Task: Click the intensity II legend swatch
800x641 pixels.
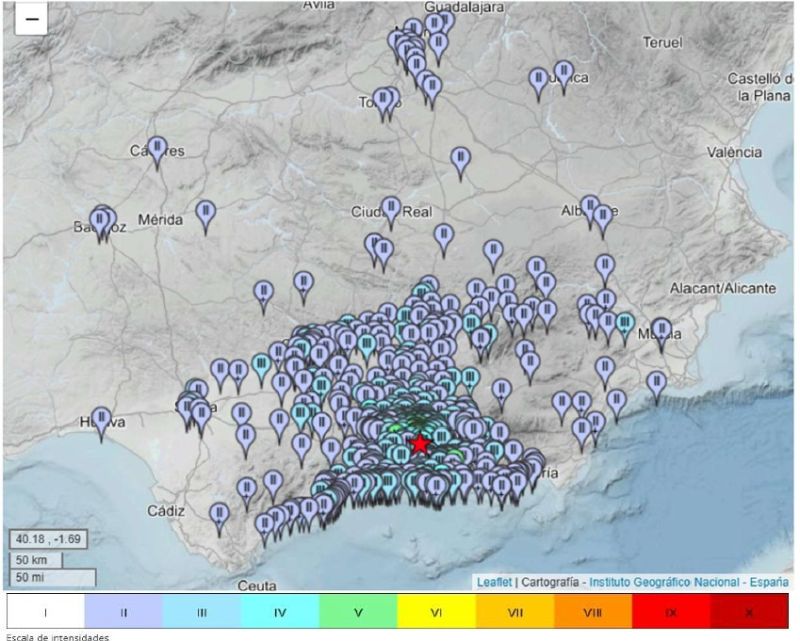Action: (123, 612)
